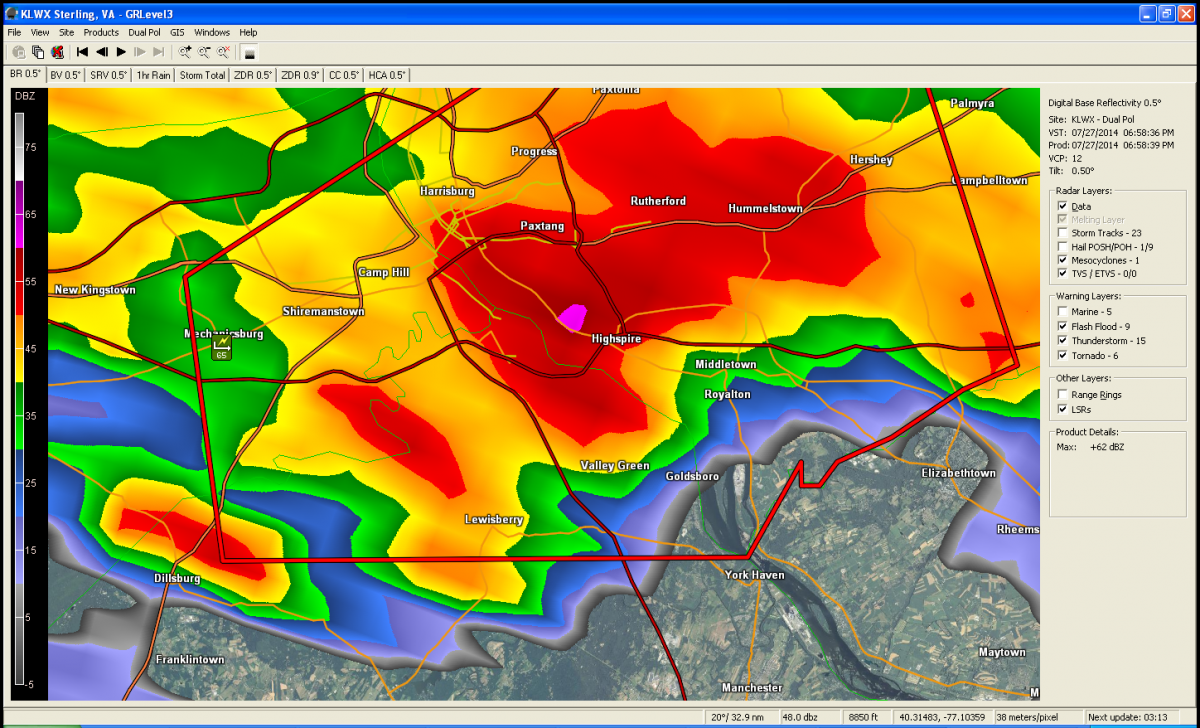Open the Help menu
1200x728 pixels.
[248, 33]
